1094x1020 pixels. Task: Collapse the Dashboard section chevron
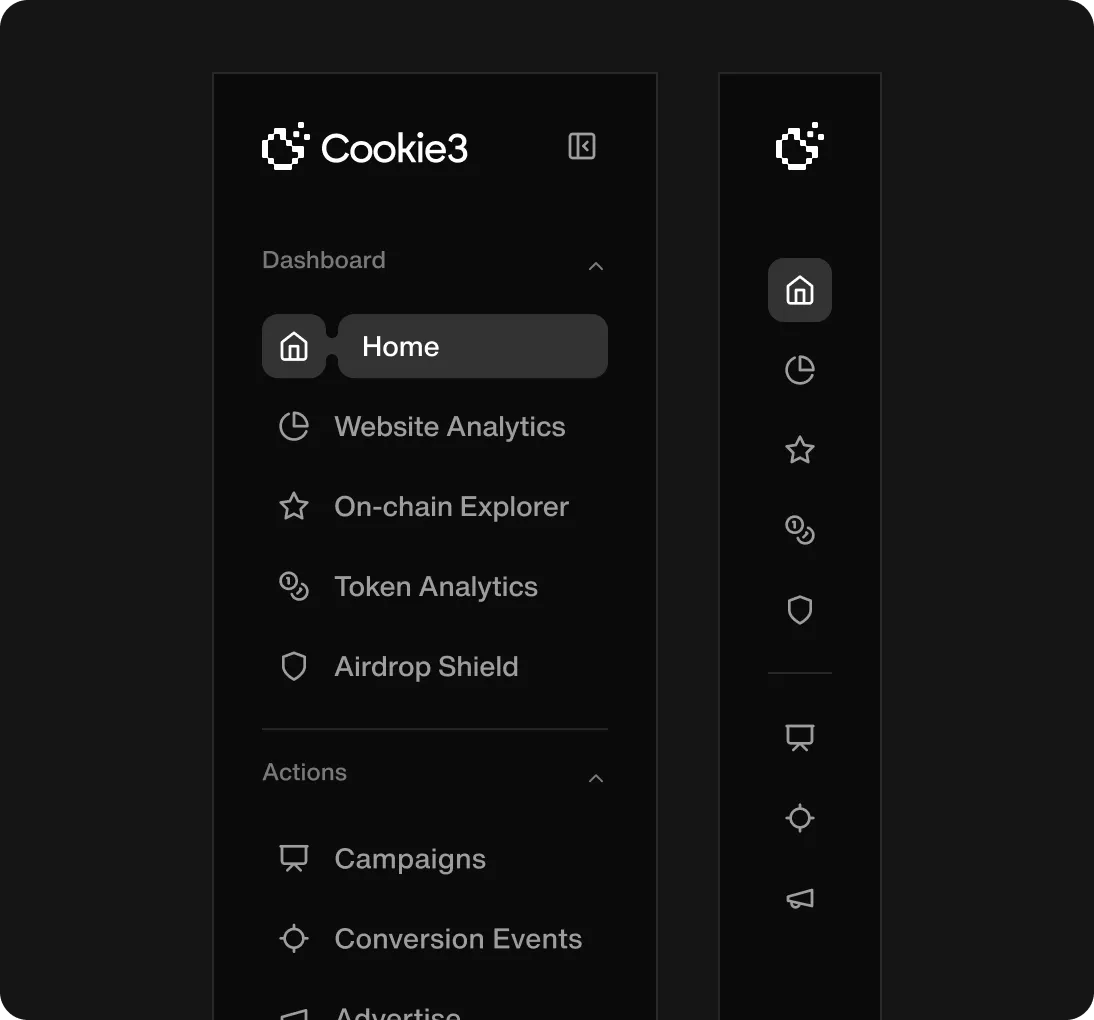click(x=596, y=266)
